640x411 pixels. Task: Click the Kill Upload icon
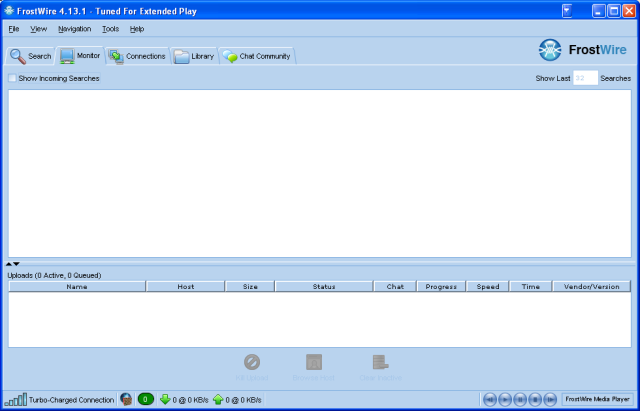pos(252,362)
